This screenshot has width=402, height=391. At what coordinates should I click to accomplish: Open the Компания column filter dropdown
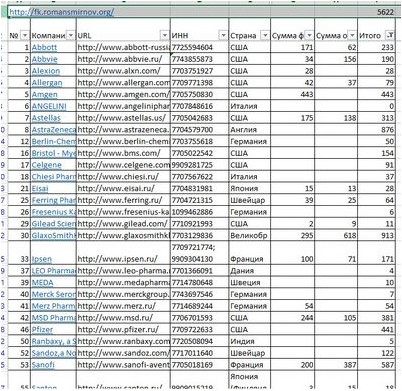(71, 35)
